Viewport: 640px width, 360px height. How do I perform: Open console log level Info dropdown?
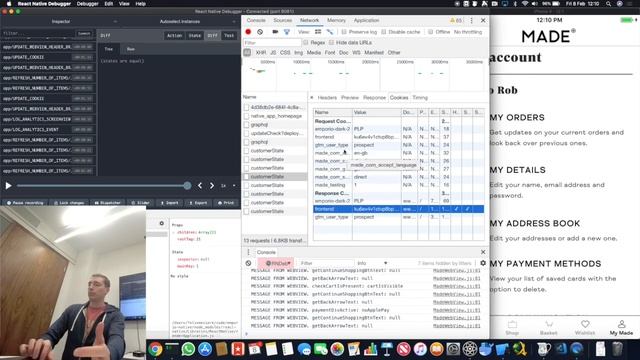pos(372,263)
